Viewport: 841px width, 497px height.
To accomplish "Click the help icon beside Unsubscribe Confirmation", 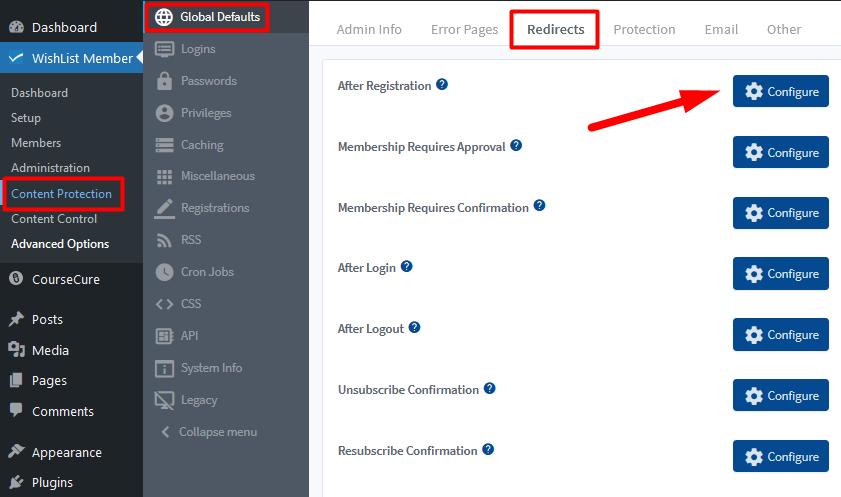I will tap(490, 388).
